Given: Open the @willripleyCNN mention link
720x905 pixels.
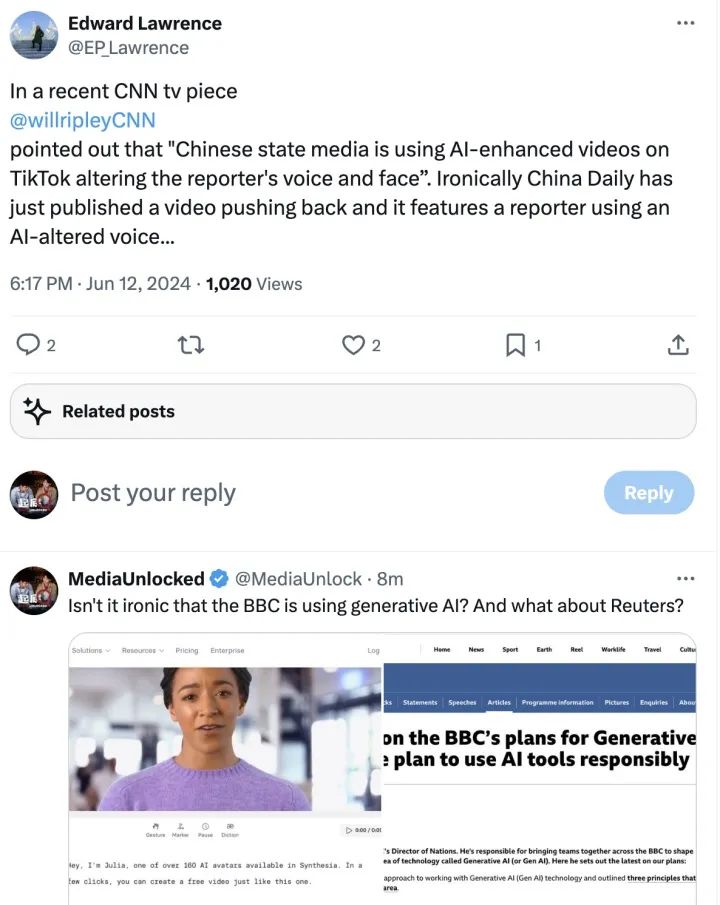Looking at the screenshot, I should pos(83,120).
